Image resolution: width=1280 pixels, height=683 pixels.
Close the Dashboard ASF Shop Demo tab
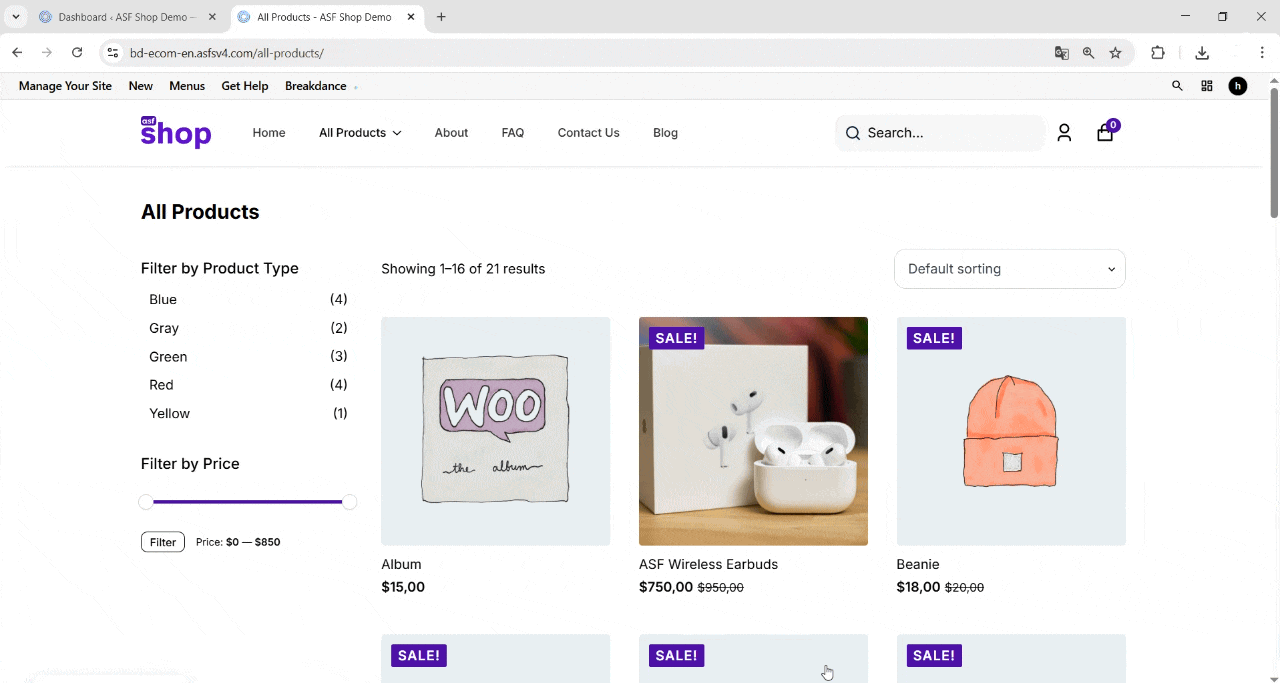click(212, 17)
